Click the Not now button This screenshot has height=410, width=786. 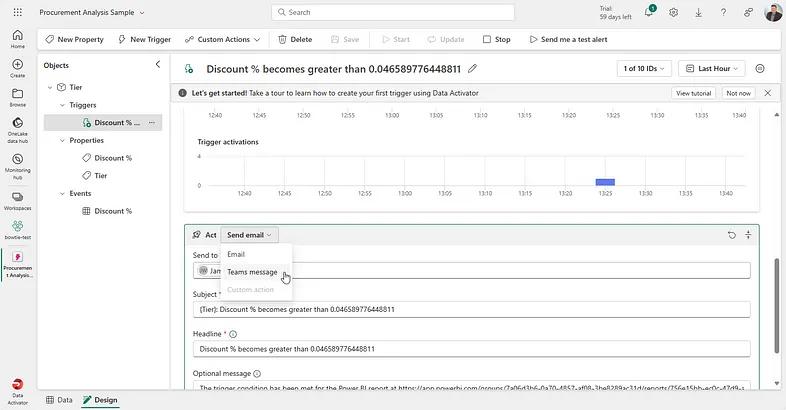(738, 93)
